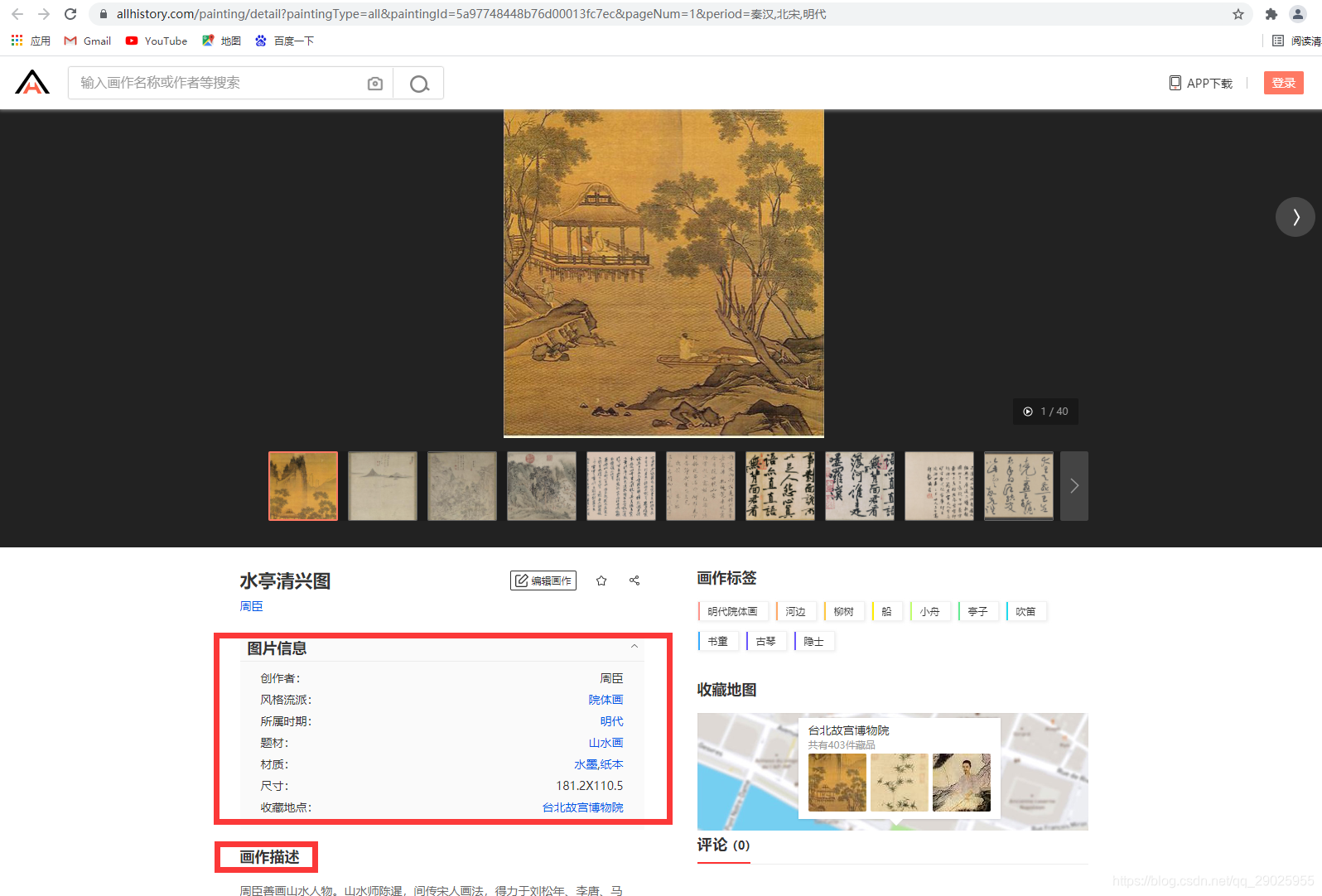
Task: Reload the page with the refresh icon
Action: (x=70, y=14)
